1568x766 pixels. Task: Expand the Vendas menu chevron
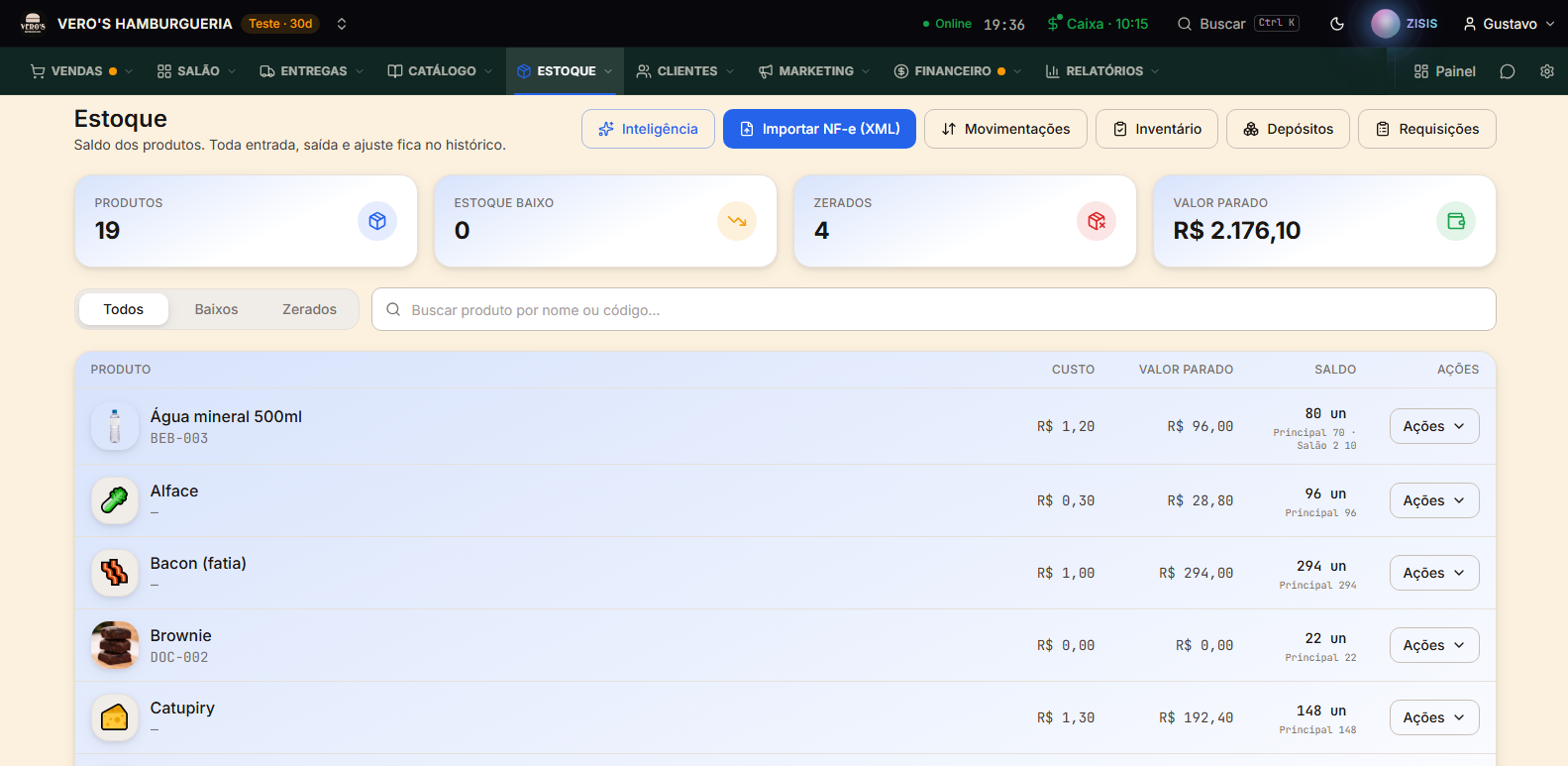129,71
